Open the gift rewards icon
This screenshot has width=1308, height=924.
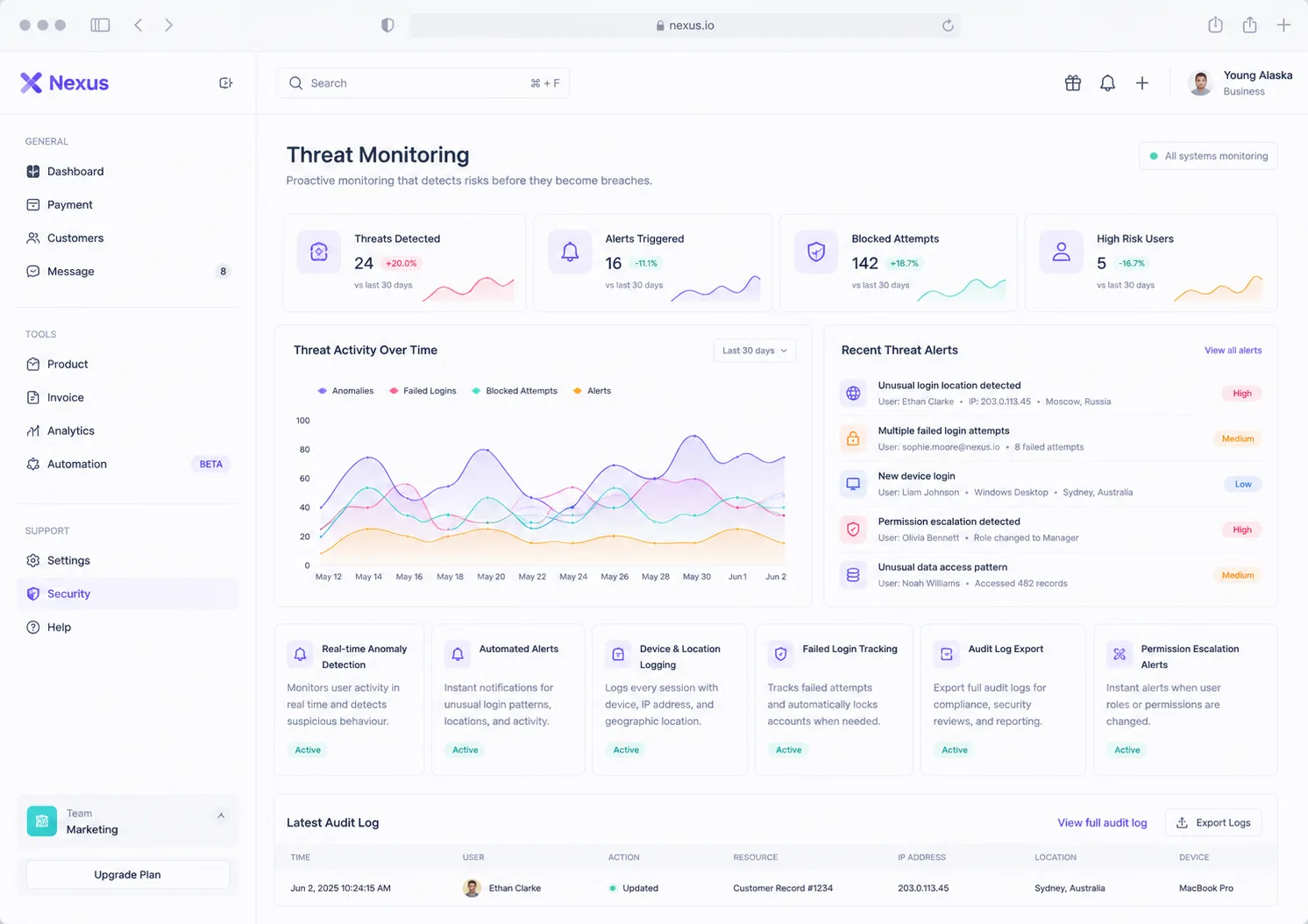[x=1072, y=83]
